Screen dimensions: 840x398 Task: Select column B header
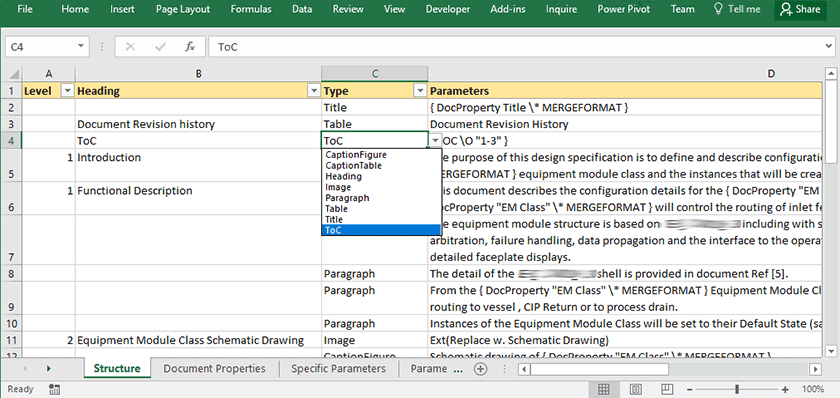tap(198, 74)
